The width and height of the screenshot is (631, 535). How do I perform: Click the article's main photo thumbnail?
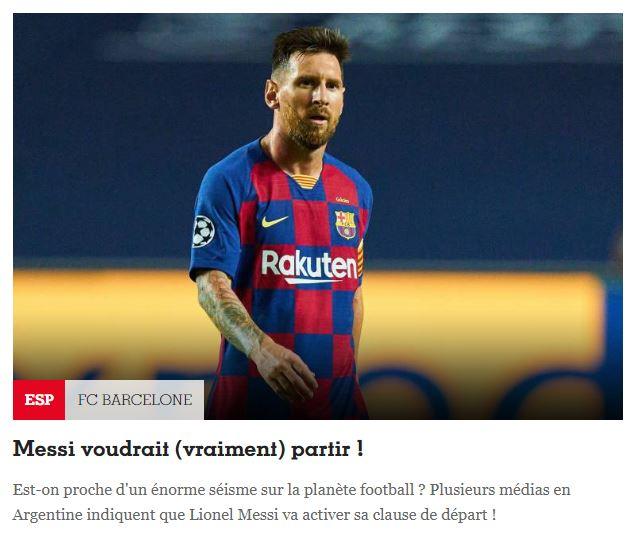[x=318, y=217]
